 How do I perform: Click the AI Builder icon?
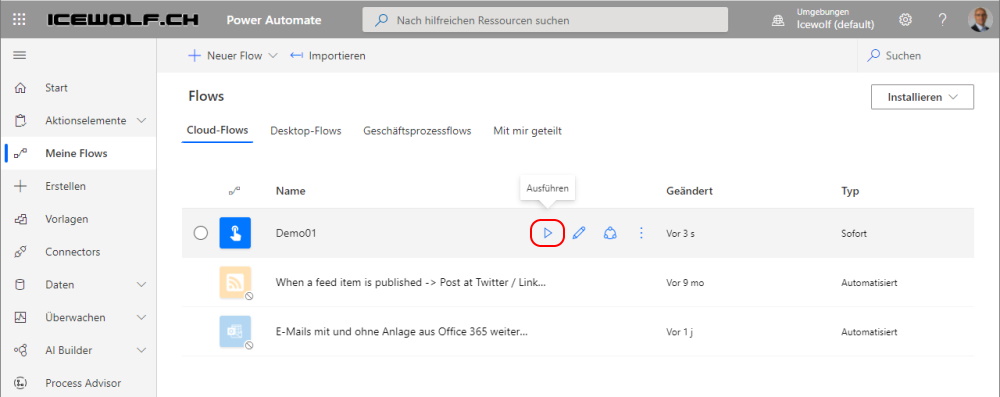20,350
